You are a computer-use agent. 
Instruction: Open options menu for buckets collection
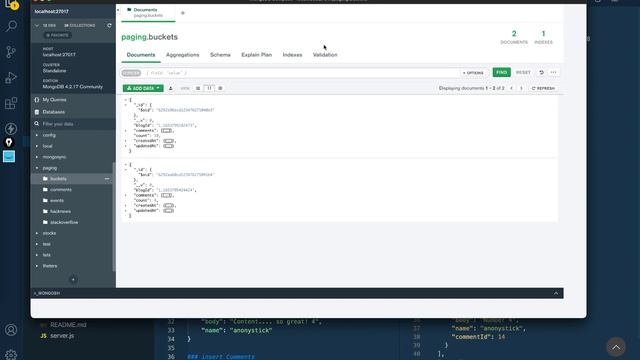107,179
